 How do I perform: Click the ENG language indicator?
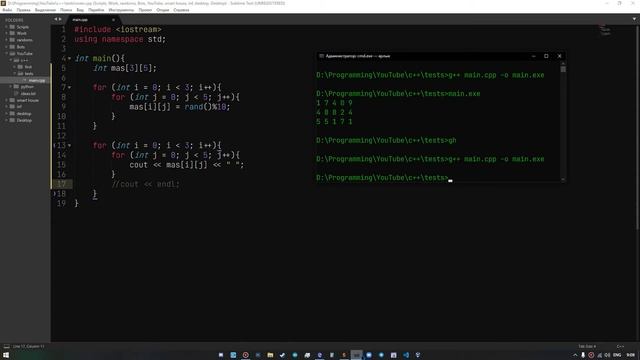[617, 355]
